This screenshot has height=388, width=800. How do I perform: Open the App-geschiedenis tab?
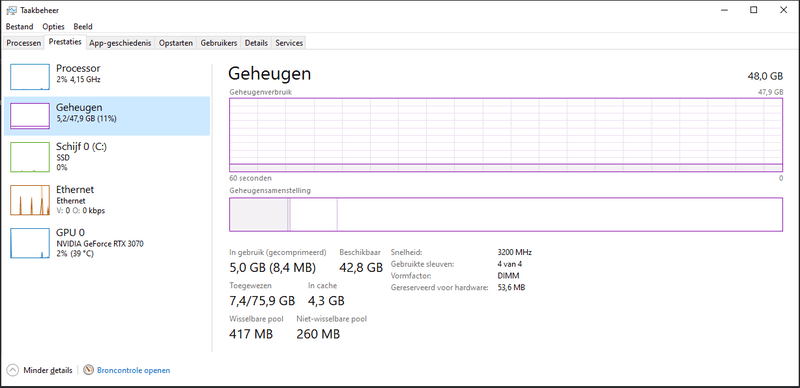(x=120, y=43)
